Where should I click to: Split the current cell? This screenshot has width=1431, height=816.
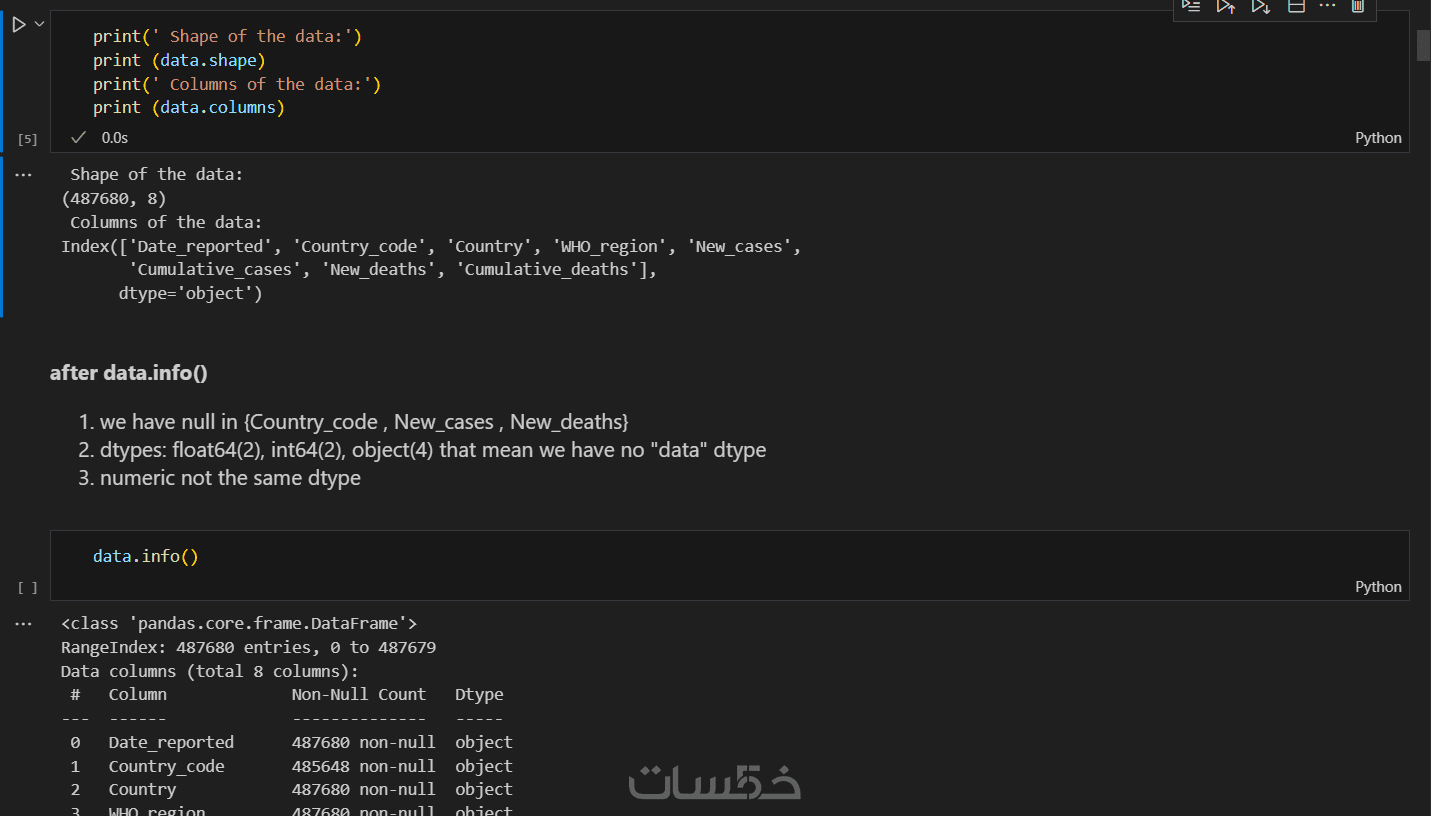1296,6
